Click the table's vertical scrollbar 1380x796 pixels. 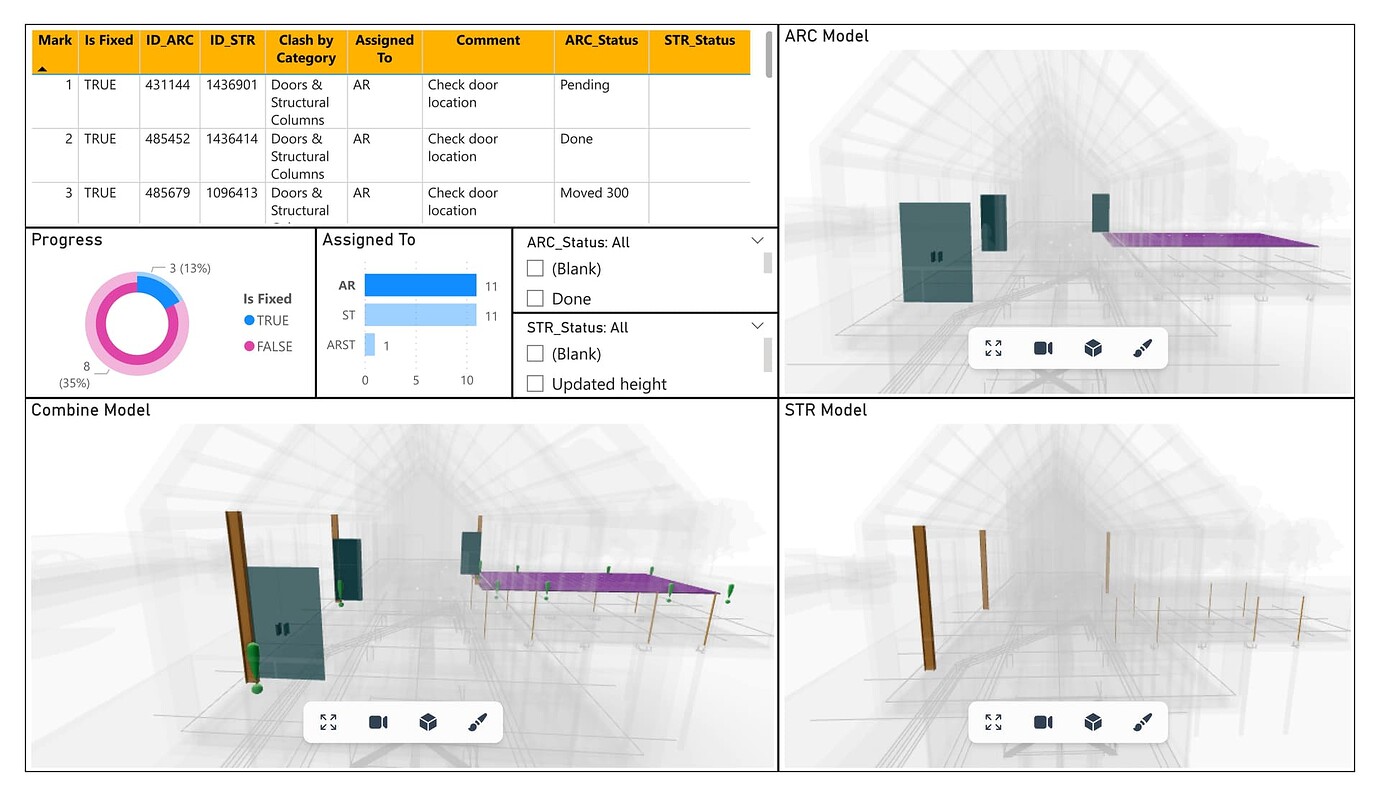[768, 54]
